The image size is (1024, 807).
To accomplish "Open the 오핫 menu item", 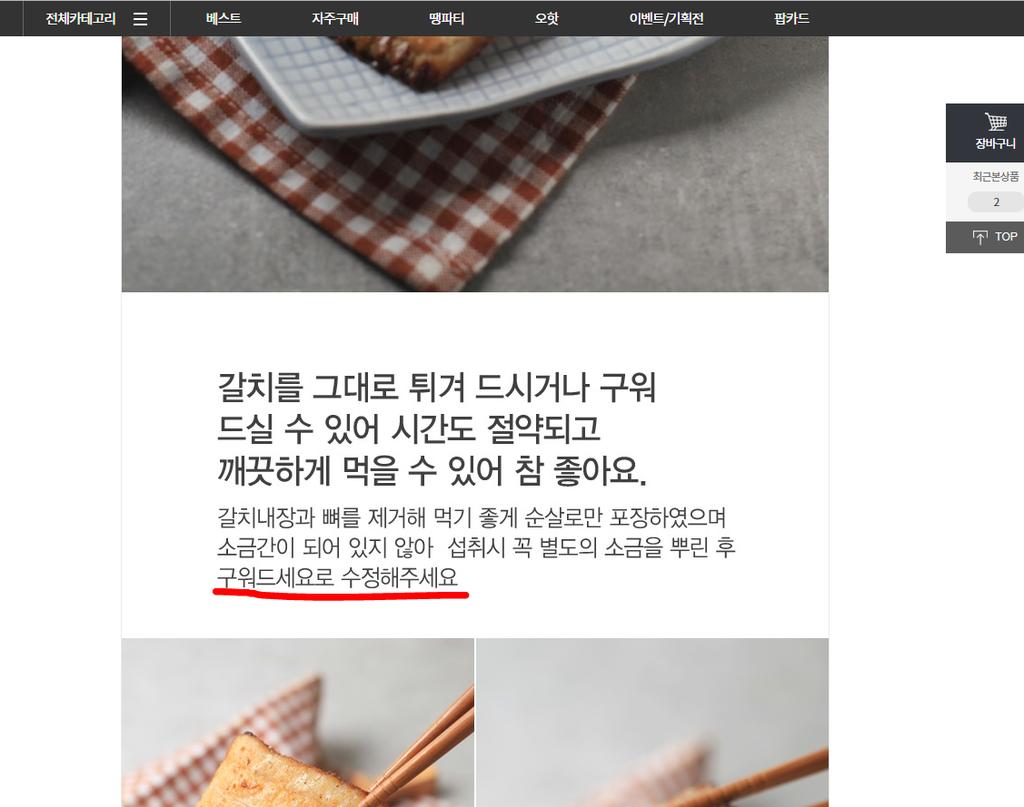I will pyautogui.click(x=547, y=18).
